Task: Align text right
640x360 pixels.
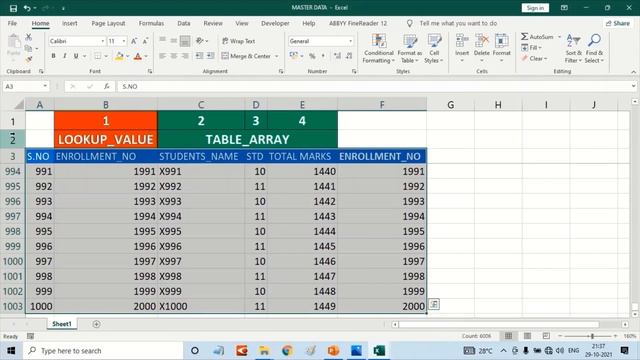Action: (185, 56)
